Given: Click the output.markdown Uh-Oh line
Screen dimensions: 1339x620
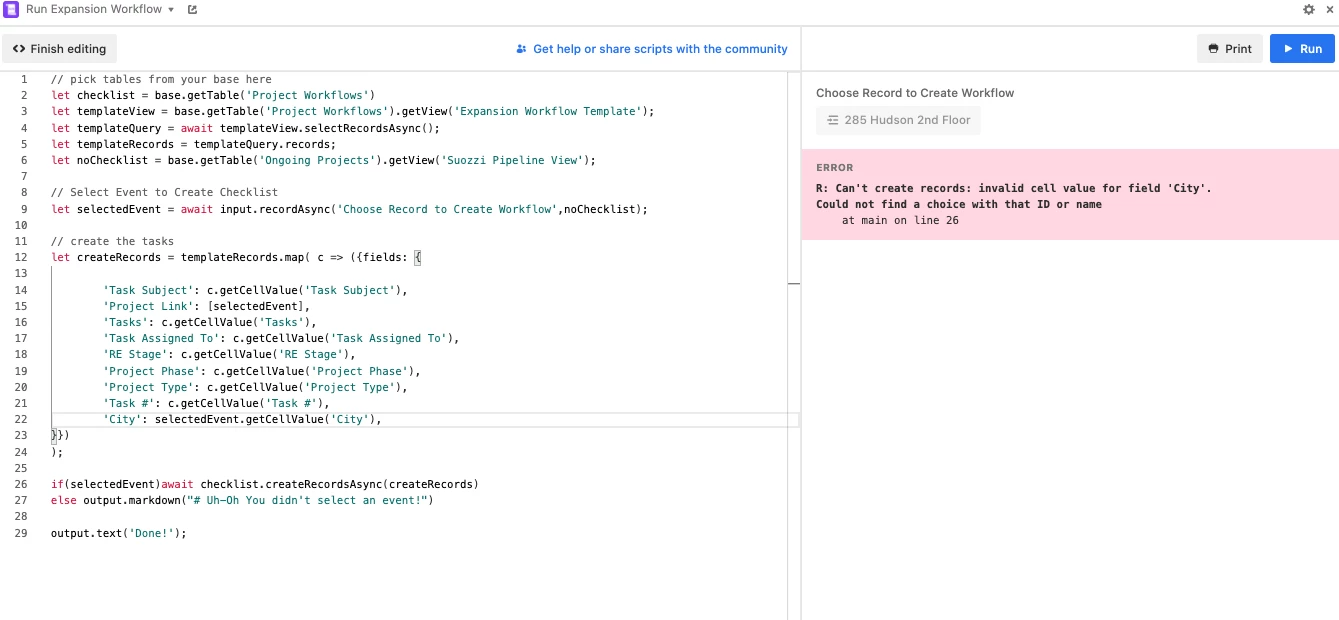Looking at the screenshot, I should [242, 500].
